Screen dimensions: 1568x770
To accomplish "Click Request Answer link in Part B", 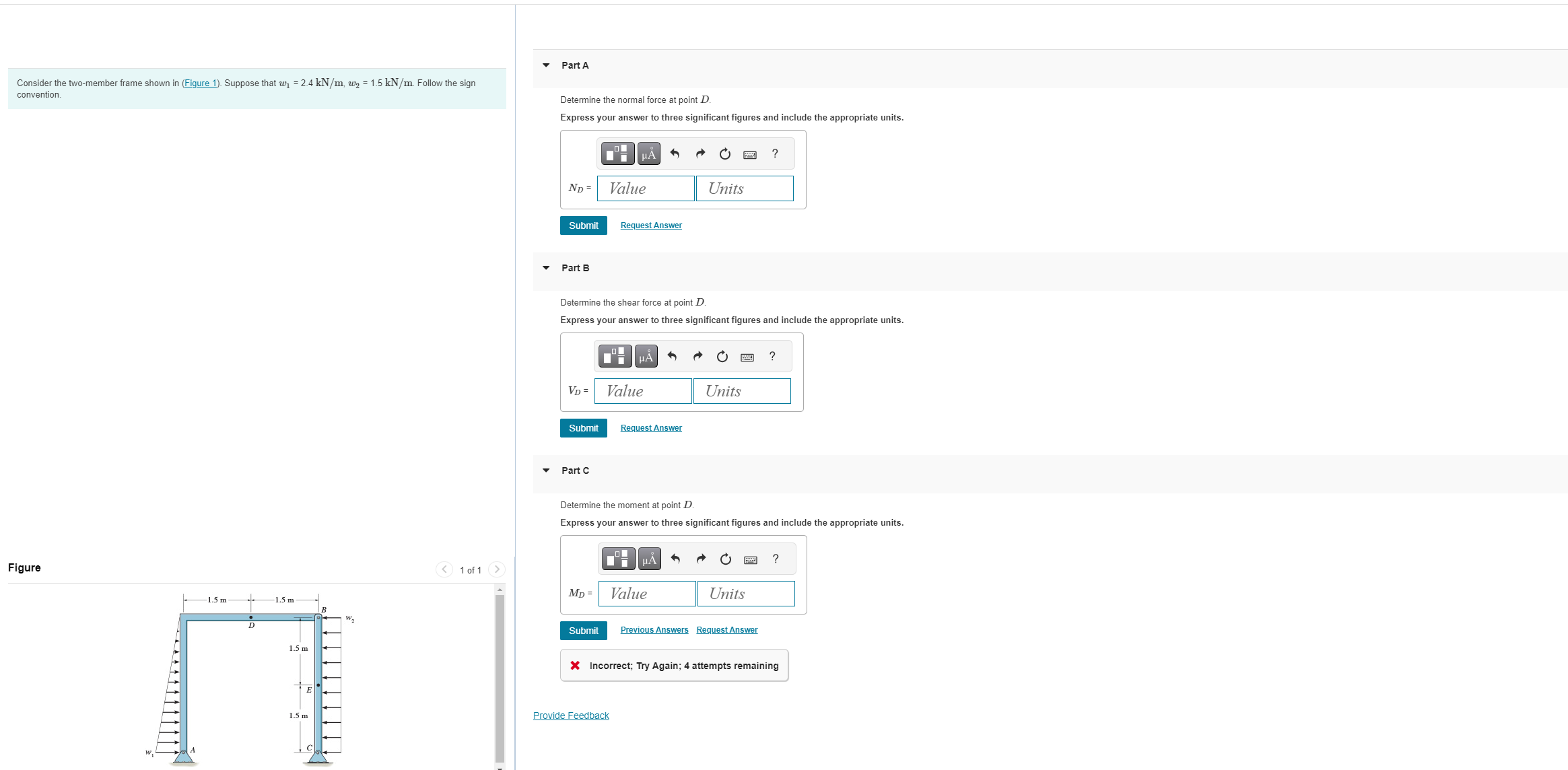I will (651, 428).
